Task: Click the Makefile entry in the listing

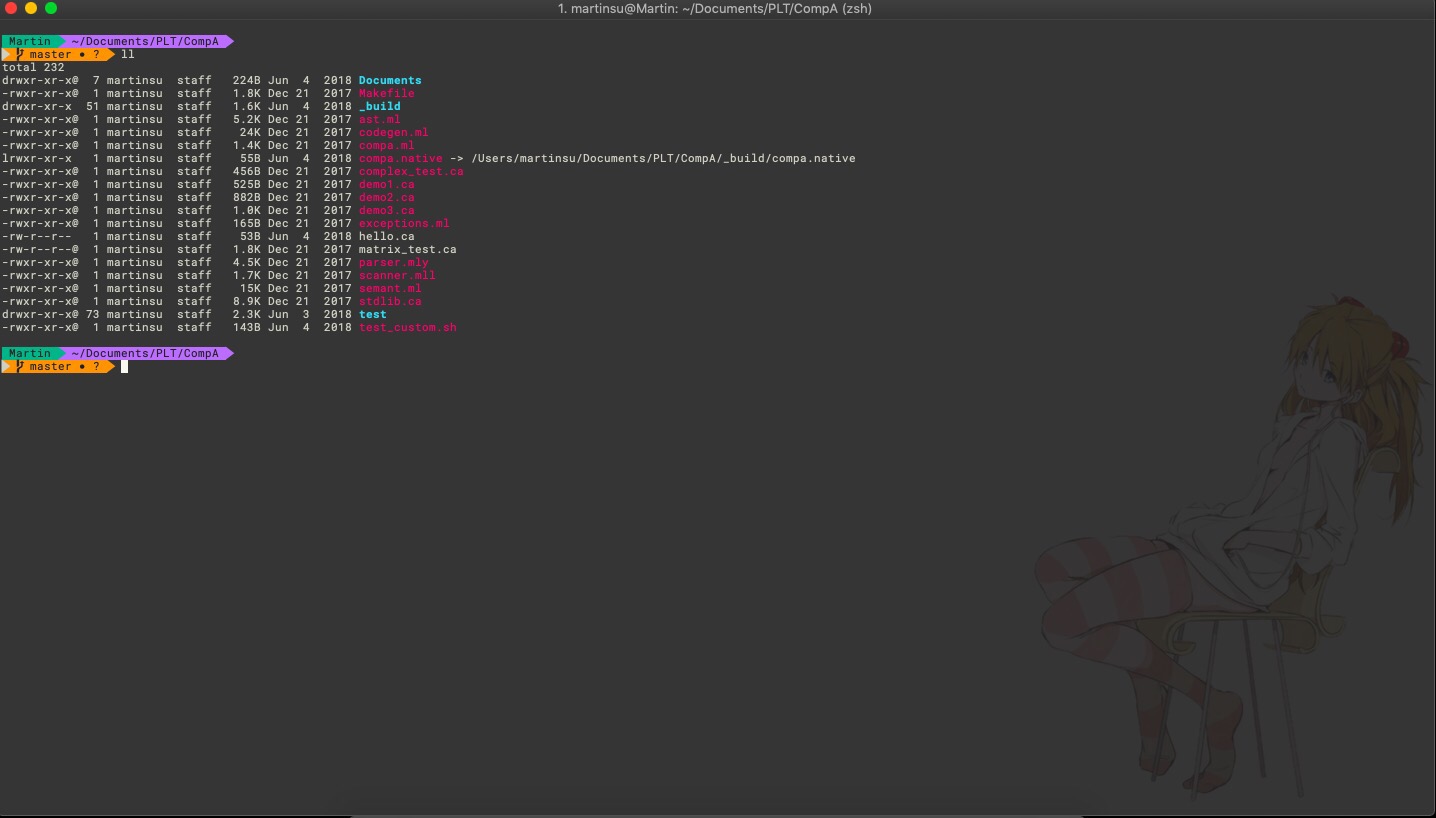Action: point(386,93)
